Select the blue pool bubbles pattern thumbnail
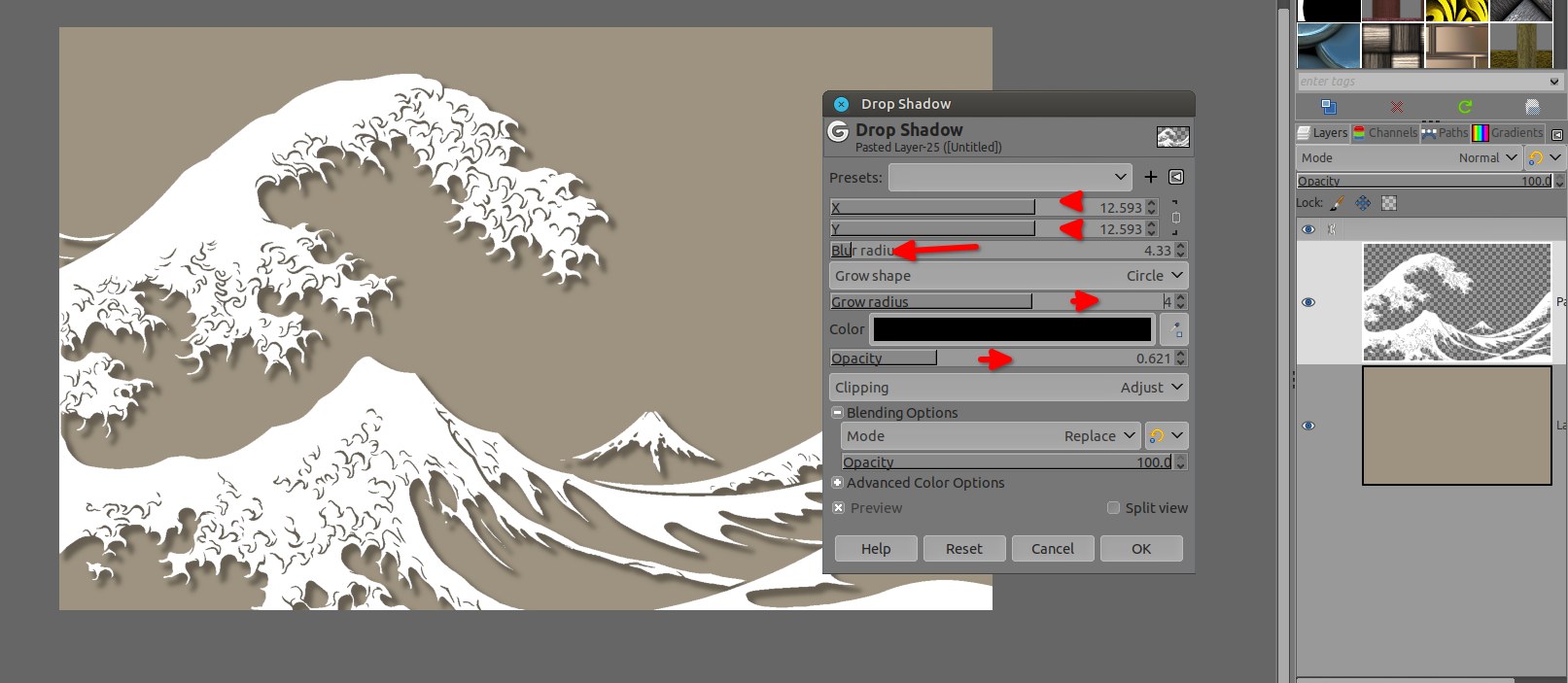The image size is (1568, 683). click(1329, 45)
